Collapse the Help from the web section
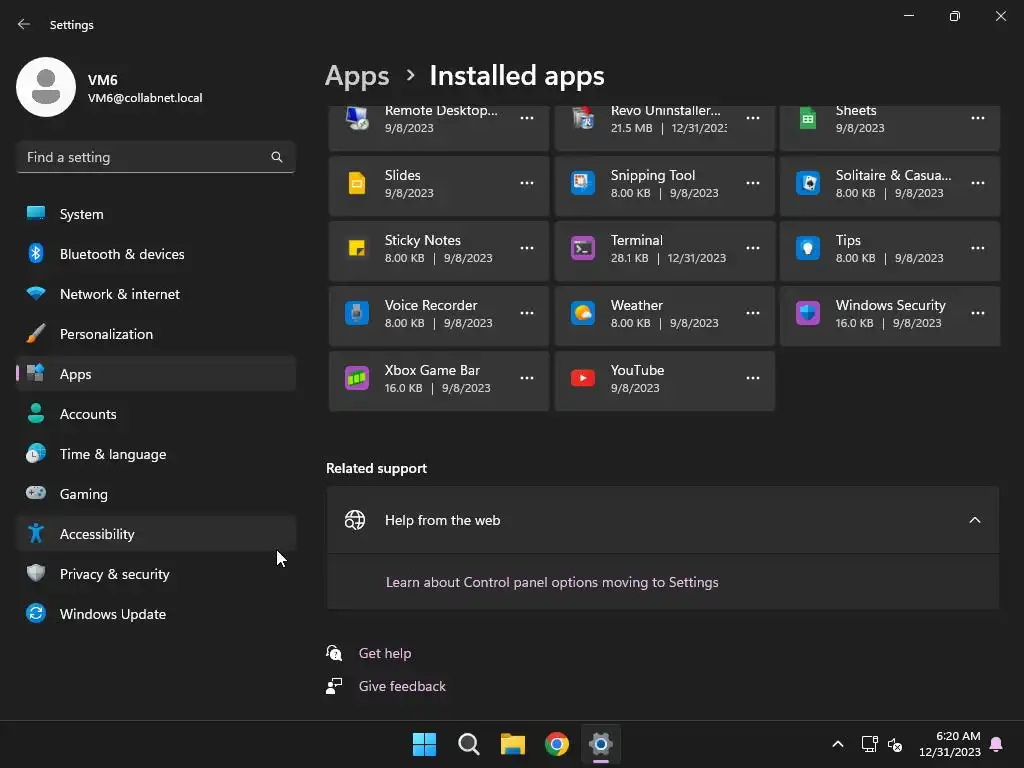1024x768 pixels. coord(975,520)
